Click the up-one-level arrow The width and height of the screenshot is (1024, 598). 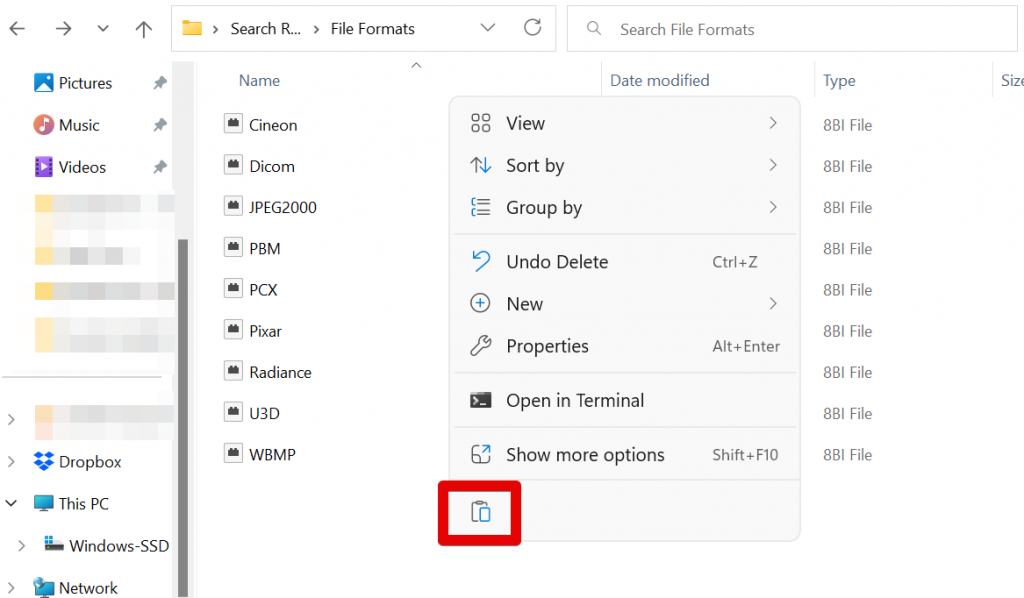(x=143, y=28)
